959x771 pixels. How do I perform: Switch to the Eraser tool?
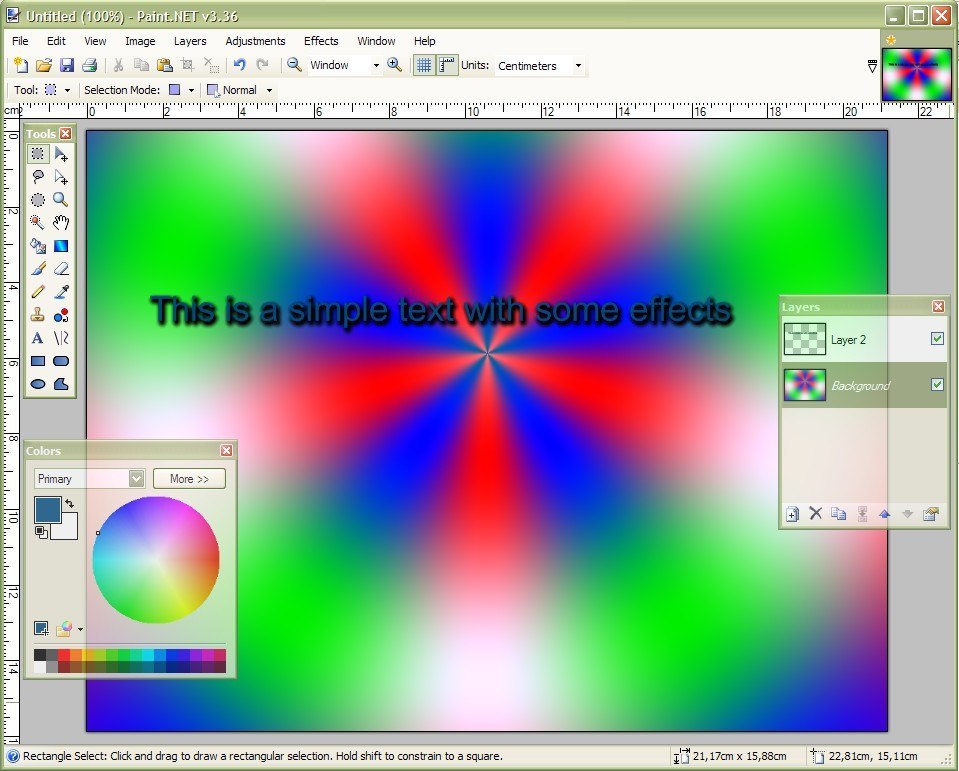(61, 269)
